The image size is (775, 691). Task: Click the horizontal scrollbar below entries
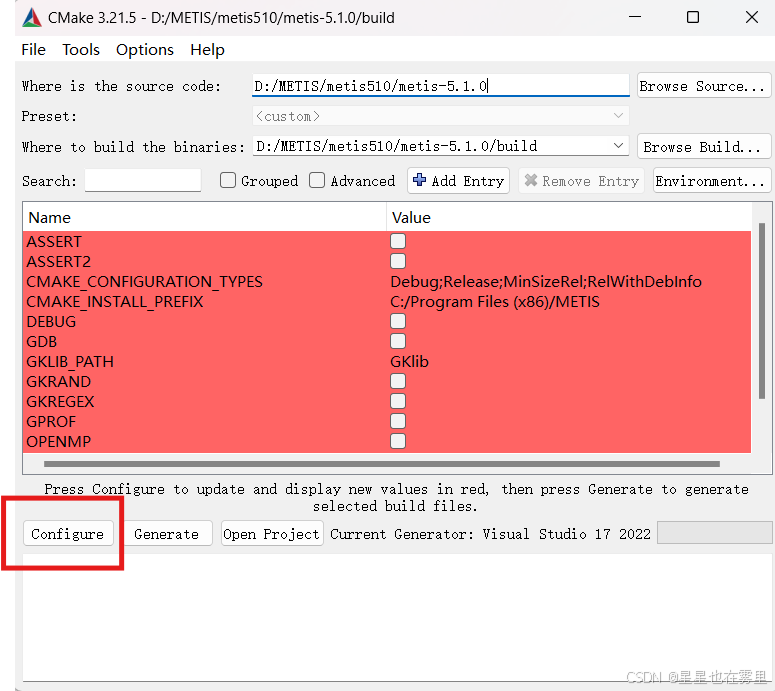(382, 464)
